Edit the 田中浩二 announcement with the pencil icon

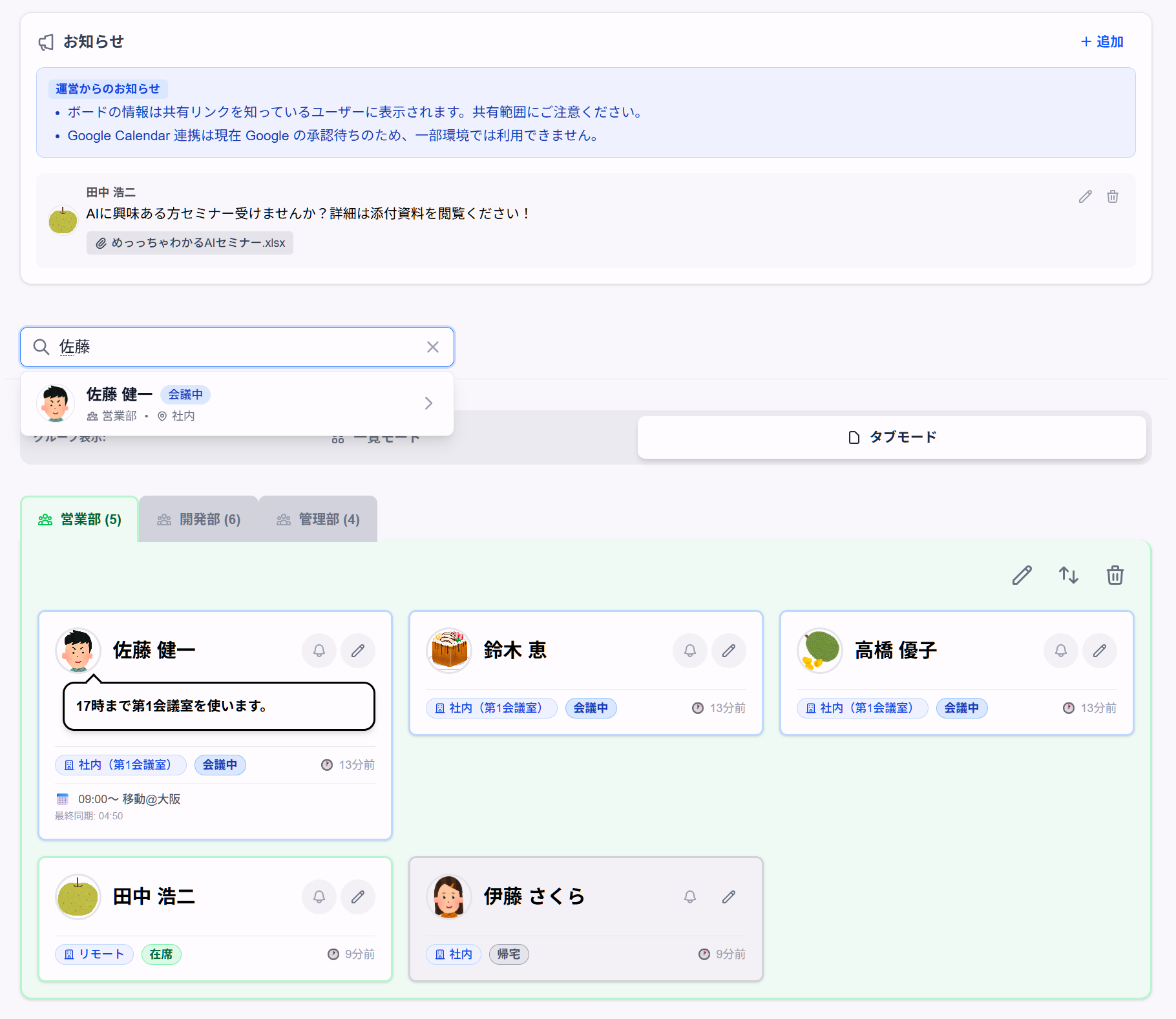(x=1085, y=197)
